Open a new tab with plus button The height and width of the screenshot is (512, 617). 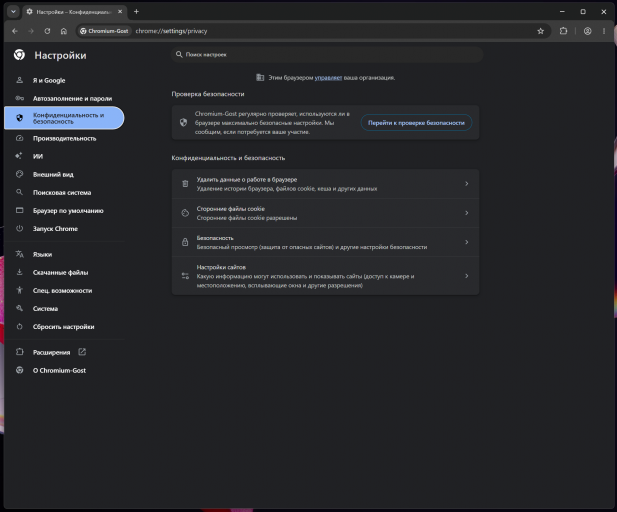coord(136,12)
